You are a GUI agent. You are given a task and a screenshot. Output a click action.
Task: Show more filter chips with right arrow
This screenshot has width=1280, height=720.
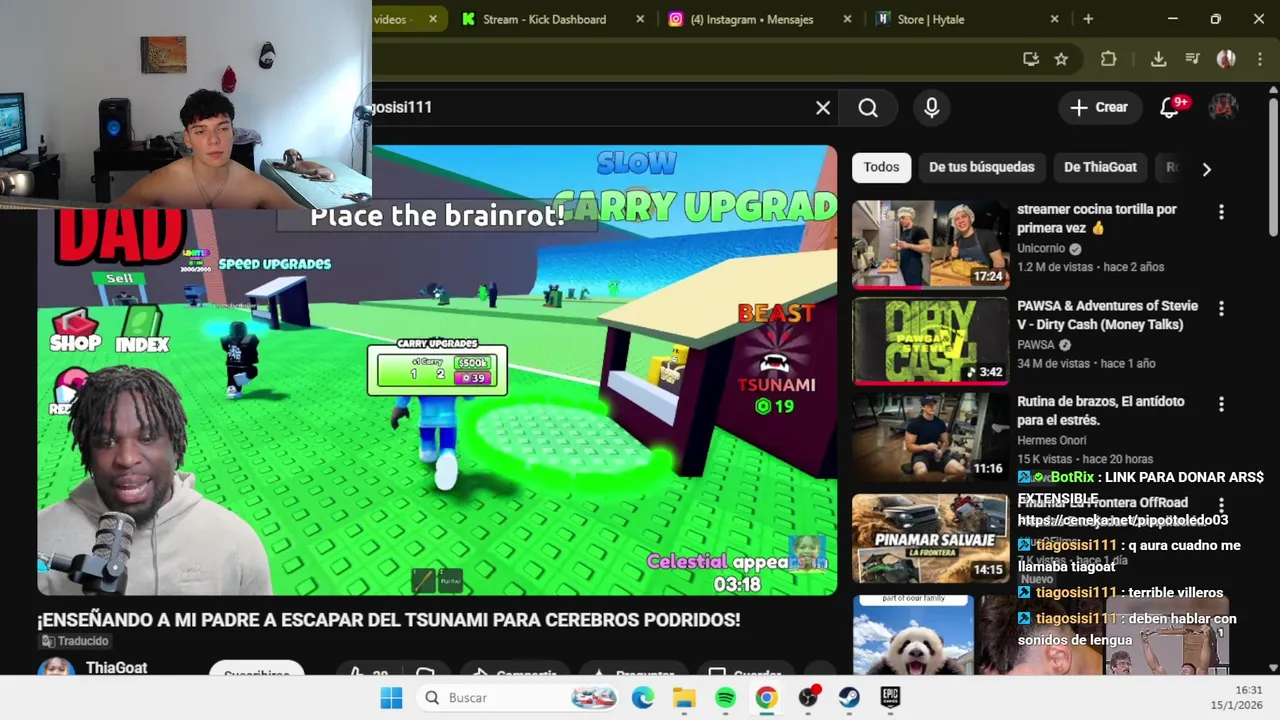pos(1206,169)
